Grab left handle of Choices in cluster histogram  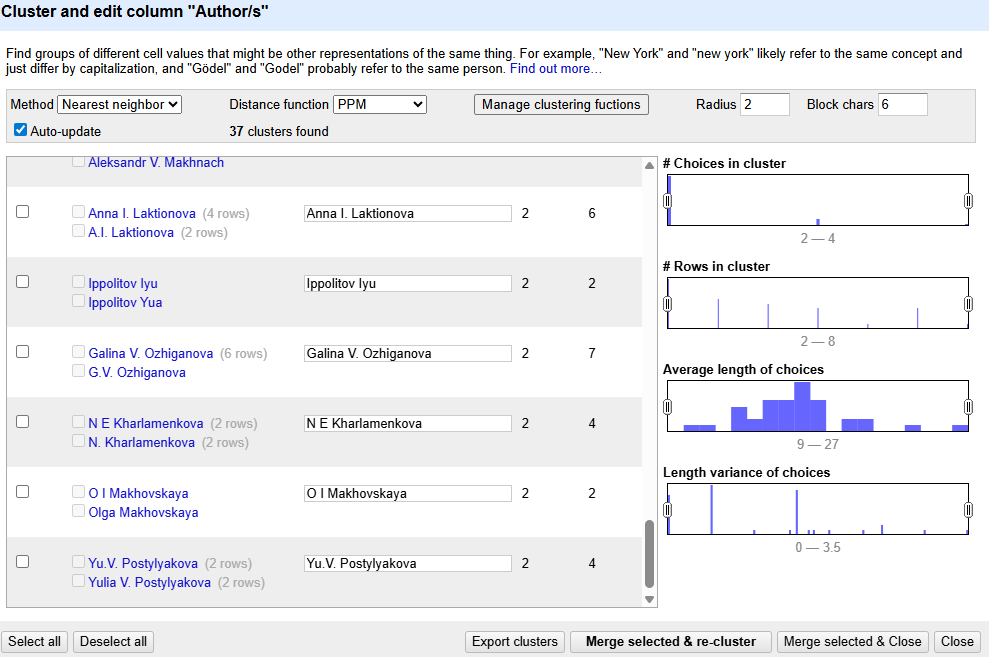[x=667, y=201]
